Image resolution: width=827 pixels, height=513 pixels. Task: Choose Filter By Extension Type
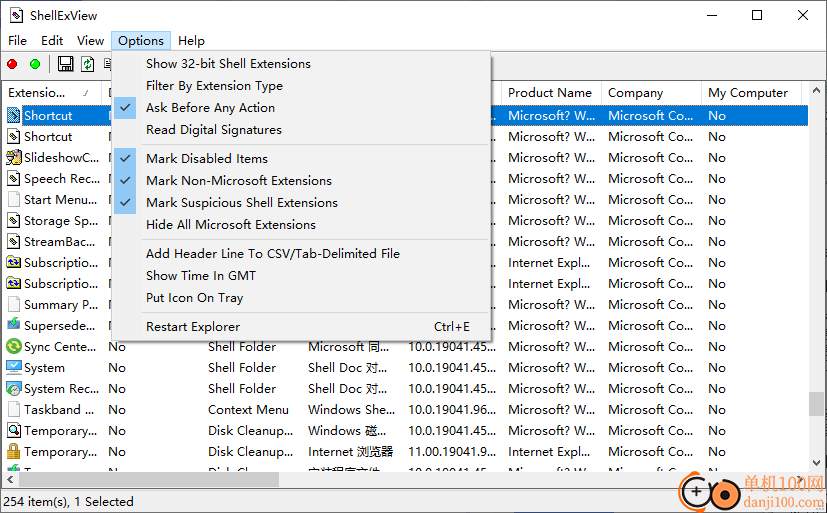(301, 86)
